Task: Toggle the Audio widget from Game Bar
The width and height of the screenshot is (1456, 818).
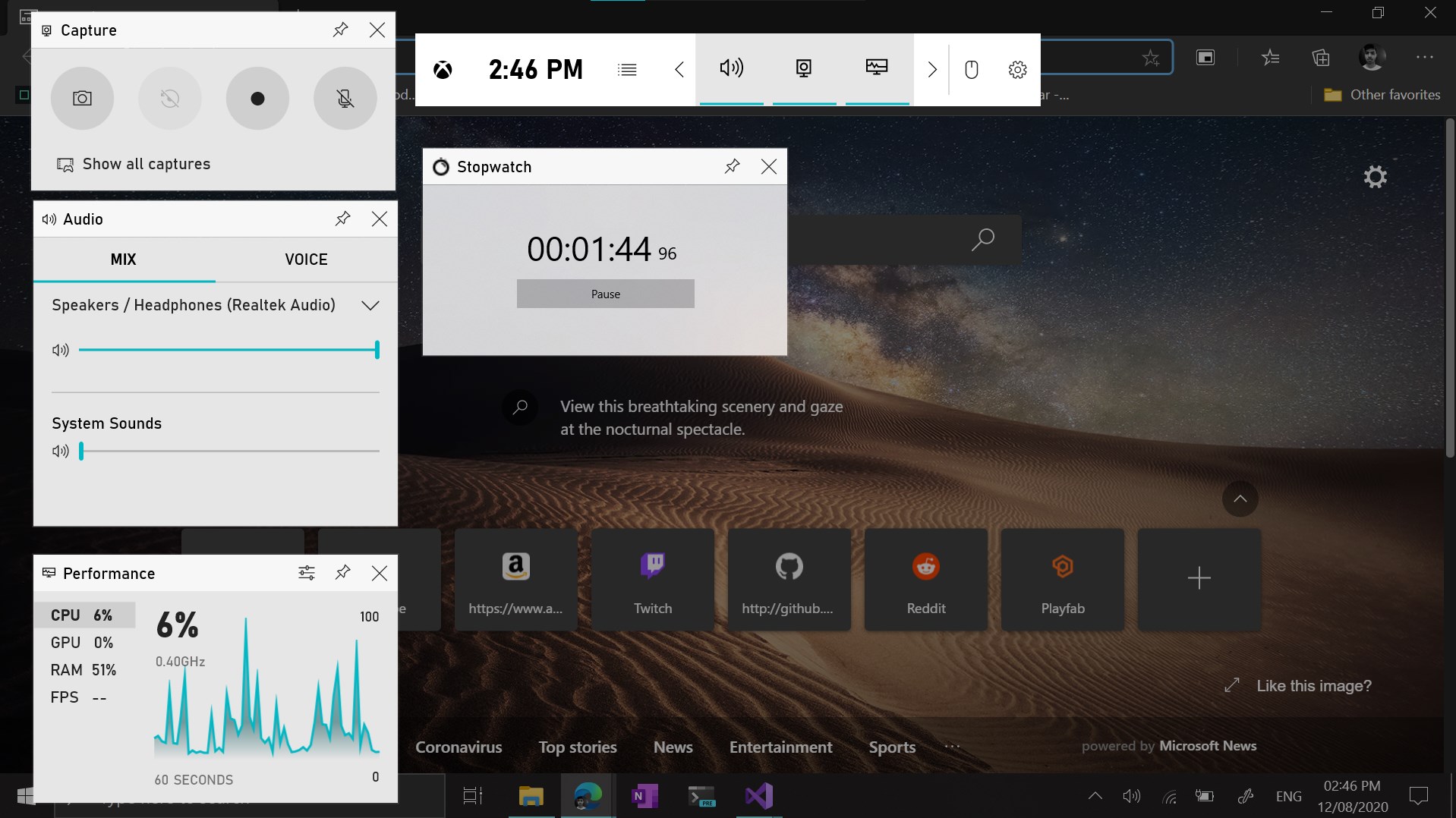Action: [732, 69]
